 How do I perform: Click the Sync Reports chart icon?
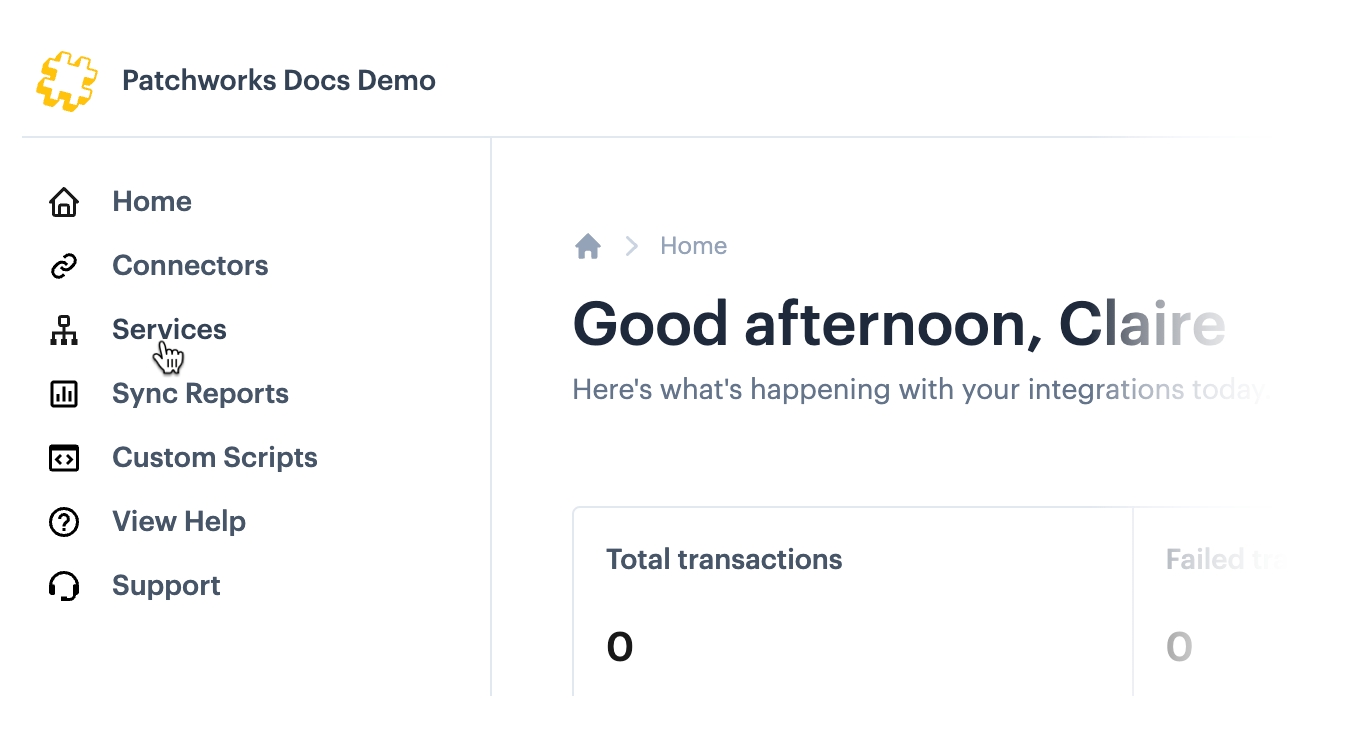[64, 394]
